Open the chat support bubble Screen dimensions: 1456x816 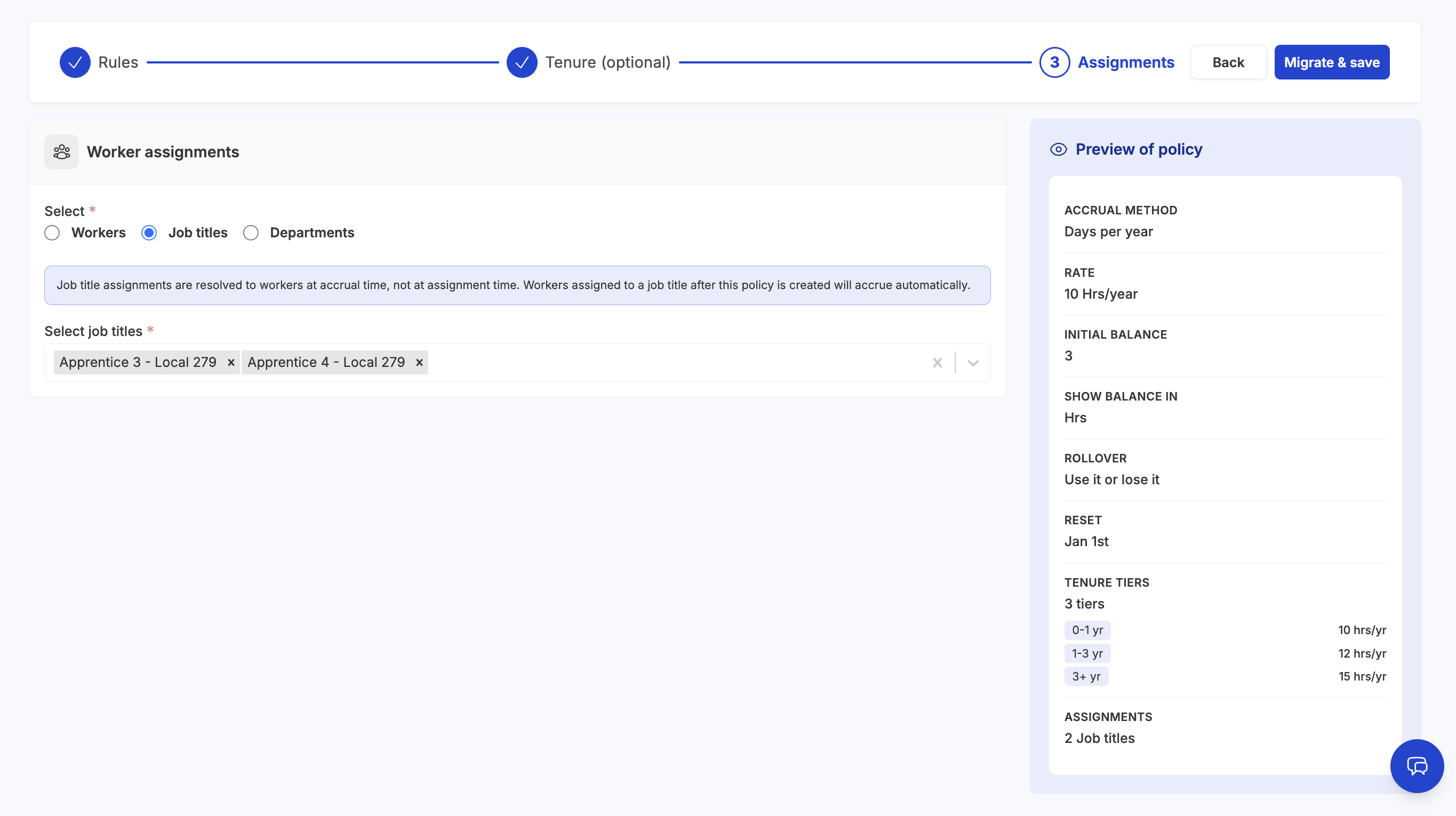click(x=1417, y=766)
